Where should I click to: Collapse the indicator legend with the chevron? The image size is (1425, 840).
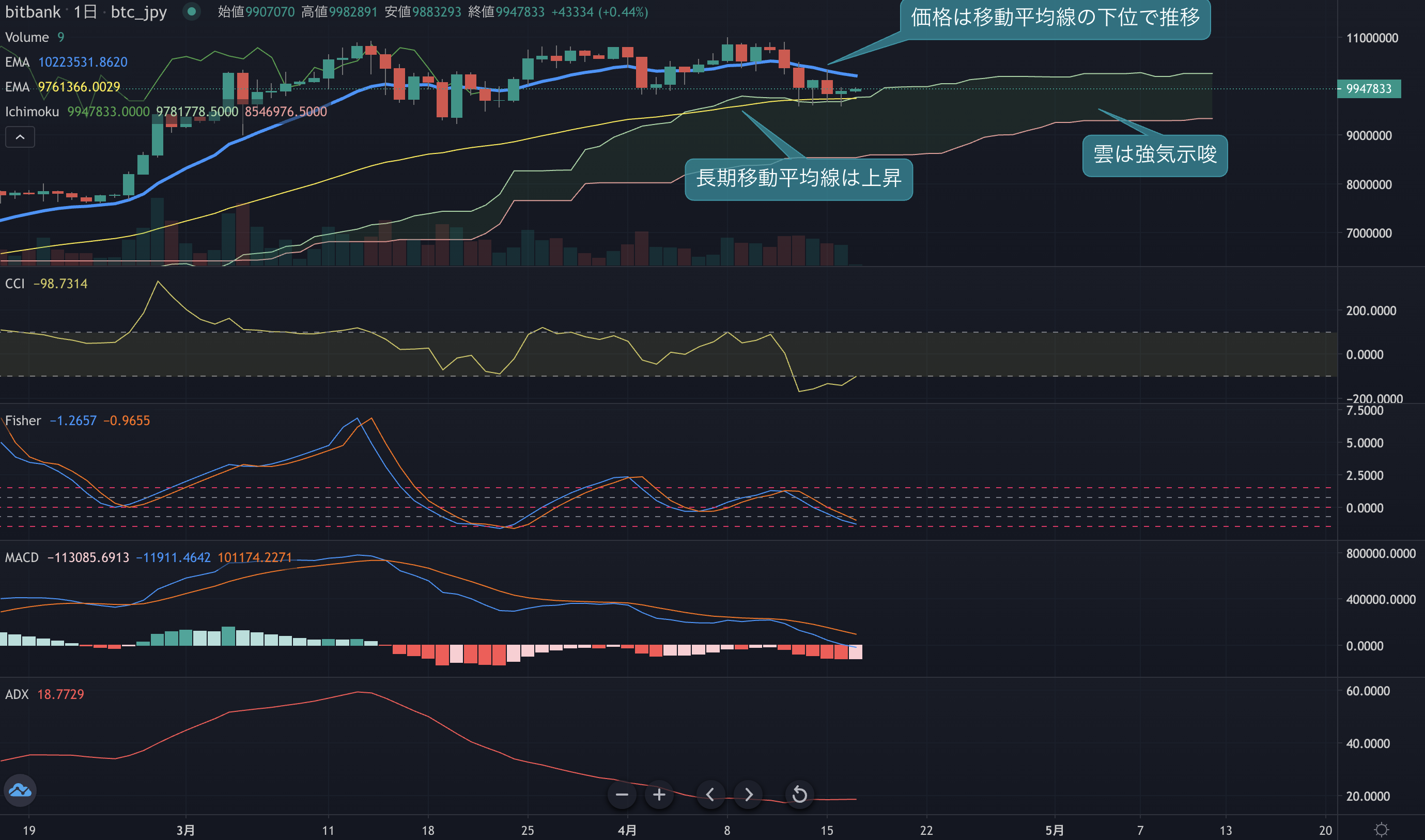pos(20,137)
